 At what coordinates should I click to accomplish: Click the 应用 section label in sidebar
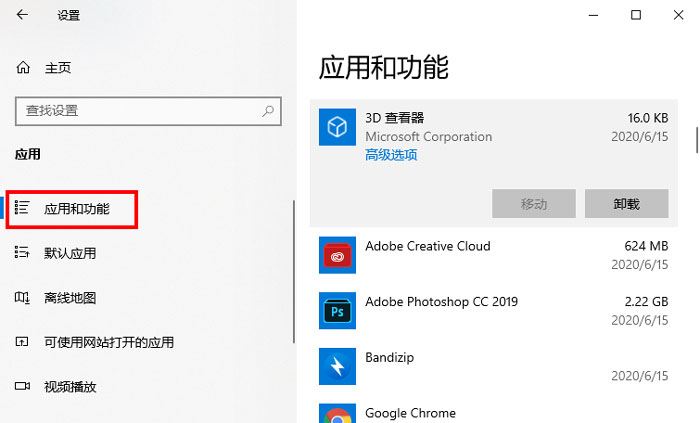(x=28, y=154)
